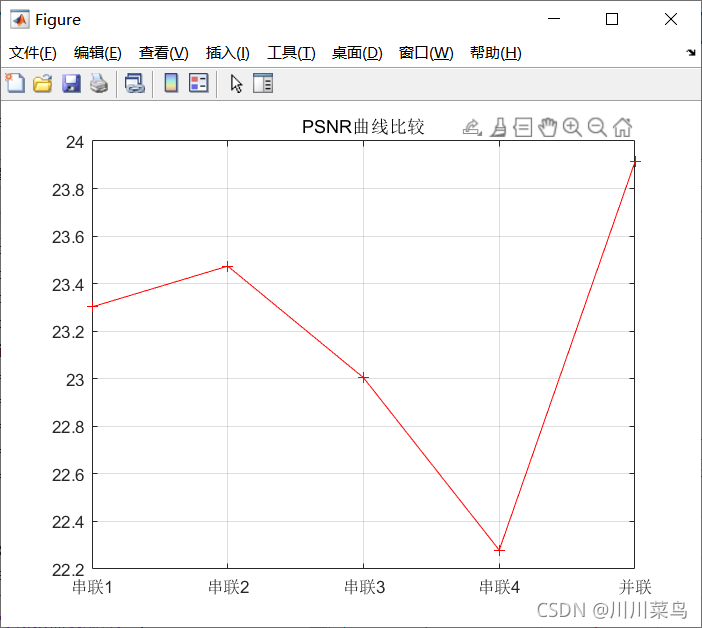This screenshot has height=628, width=702.
Task: Dock the figure using the corner arrow
Action: [691, 52]
